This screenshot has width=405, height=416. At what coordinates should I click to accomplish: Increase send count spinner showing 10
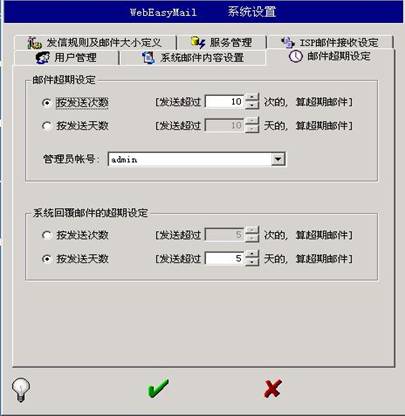click(x=252, y=98)
